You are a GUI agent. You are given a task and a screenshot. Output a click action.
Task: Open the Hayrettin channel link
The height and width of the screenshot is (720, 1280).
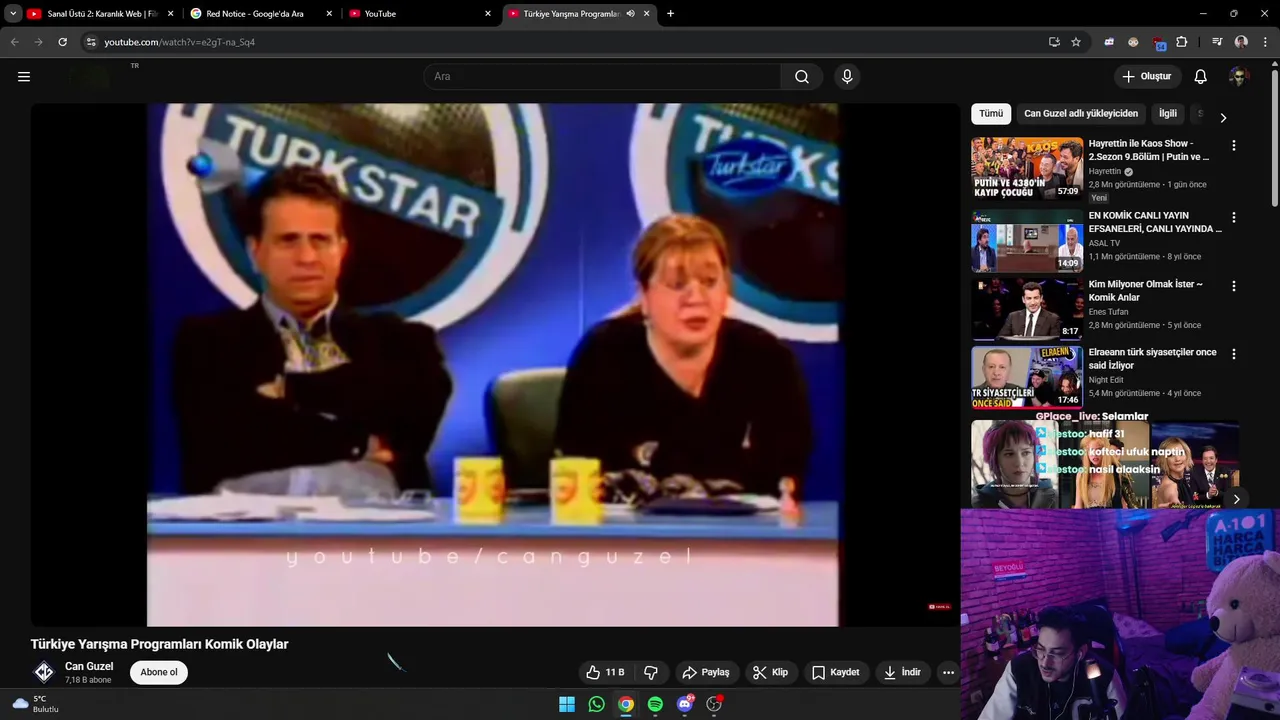click(1105, 171)
